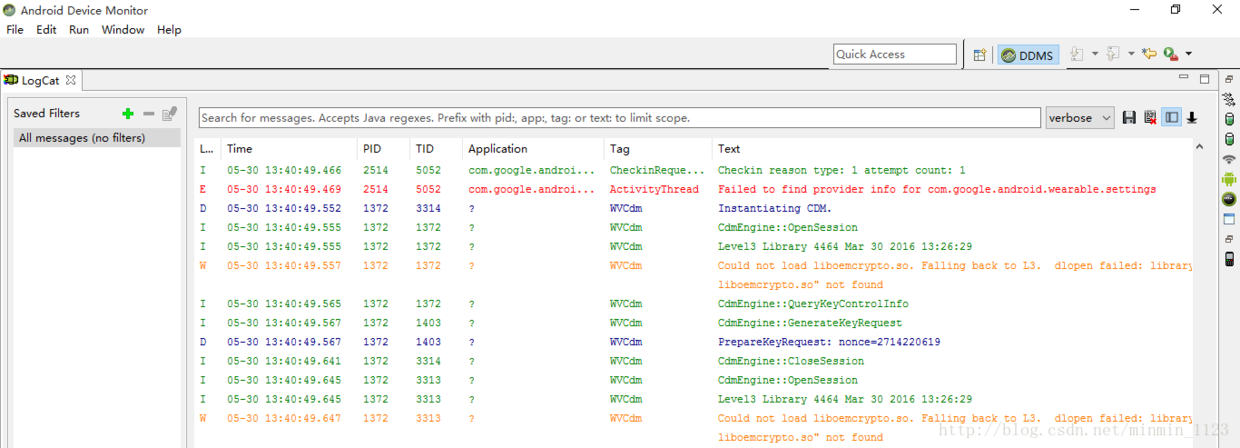
Task: Click timestamp 05-30 13:40:49.552
Action: pyautogui.click(x=284, y=208)
